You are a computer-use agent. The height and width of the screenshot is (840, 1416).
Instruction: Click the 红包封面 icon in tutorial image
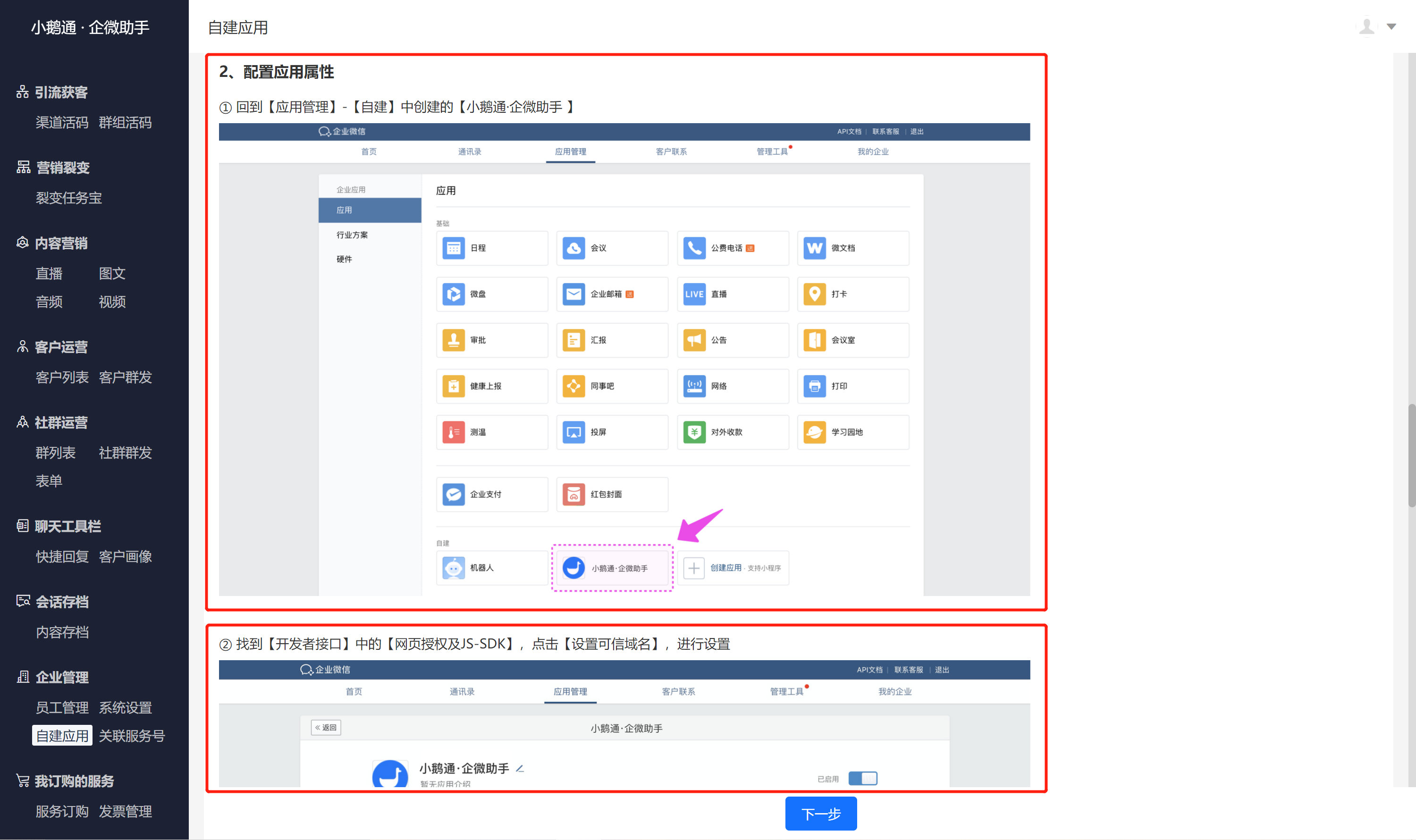573,494
